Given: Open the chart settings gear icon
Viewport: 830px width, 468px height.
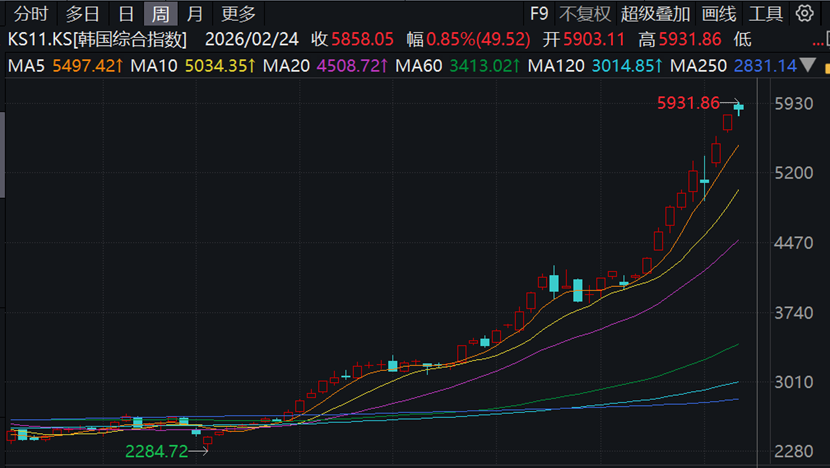Looking at the screenshot, I should 806,14.
